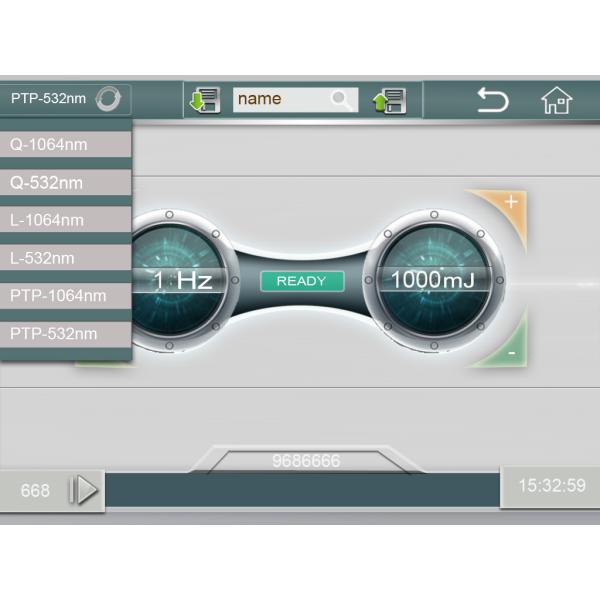Screen dimensions: 600x600
Task: Click the magnifier search icon
Action: pos(341,100)
